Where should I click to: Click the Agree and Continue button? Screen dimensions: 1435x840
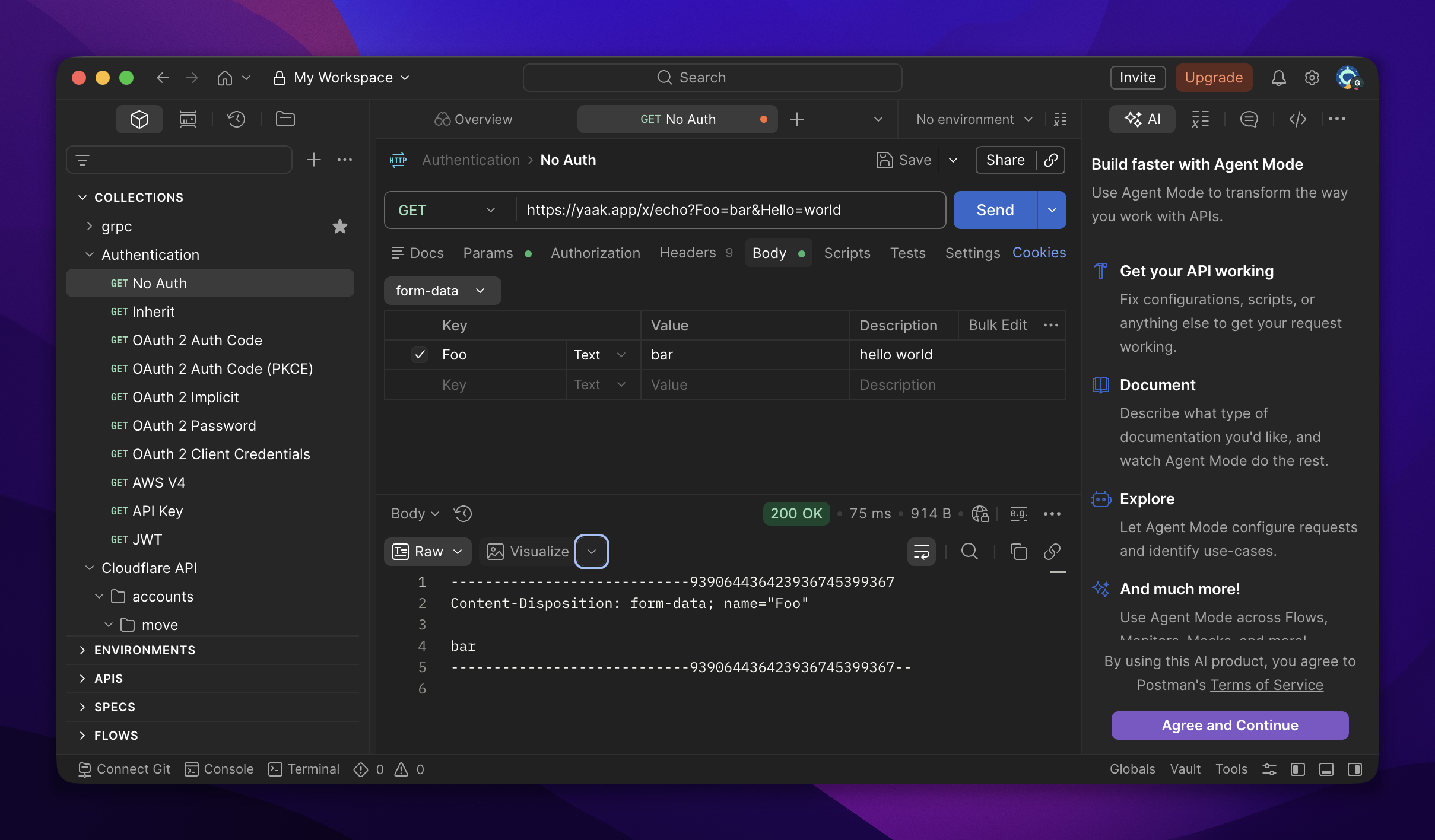pyautogui.click(x=1230, y=726)
